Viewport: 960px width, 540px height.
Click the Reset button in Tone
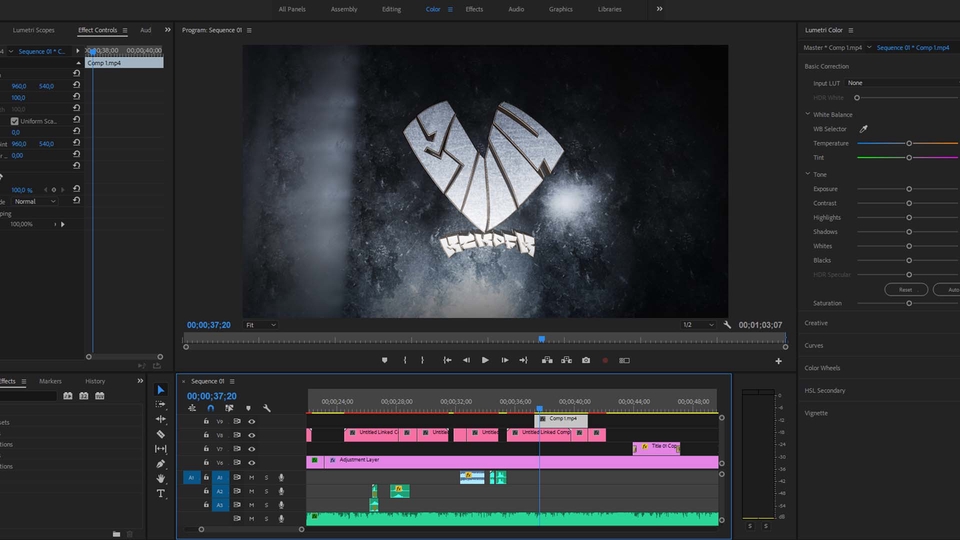(x=906, y=290)
